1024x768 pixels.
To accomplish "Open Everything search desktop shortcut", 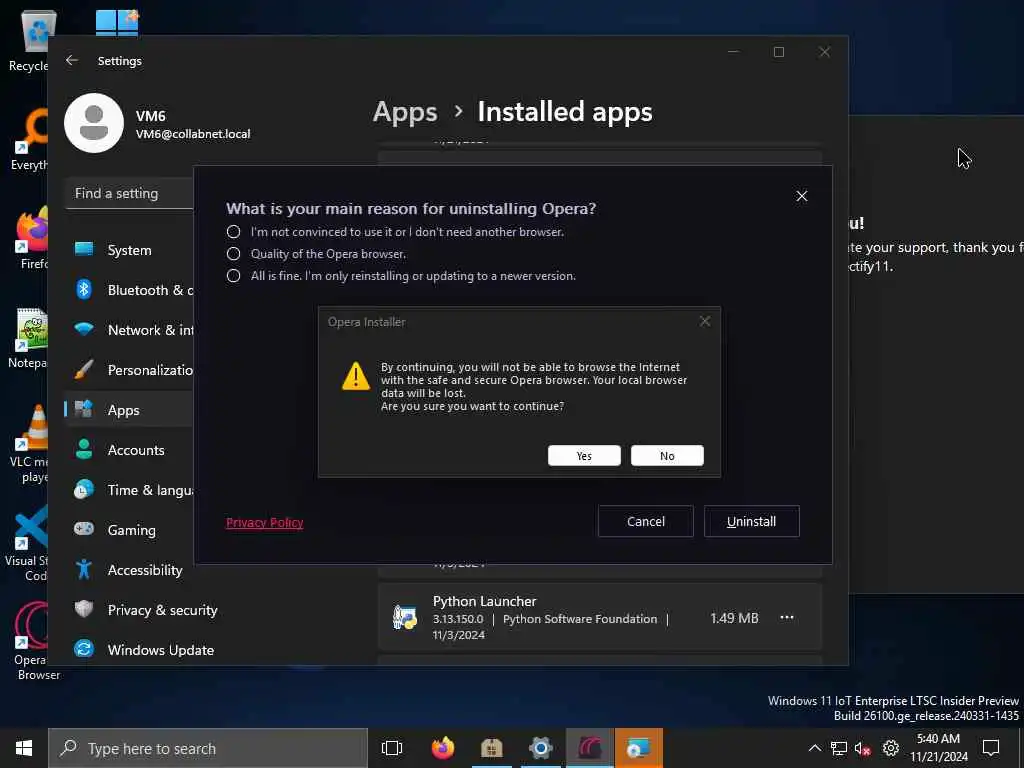I will pos(29,140).
